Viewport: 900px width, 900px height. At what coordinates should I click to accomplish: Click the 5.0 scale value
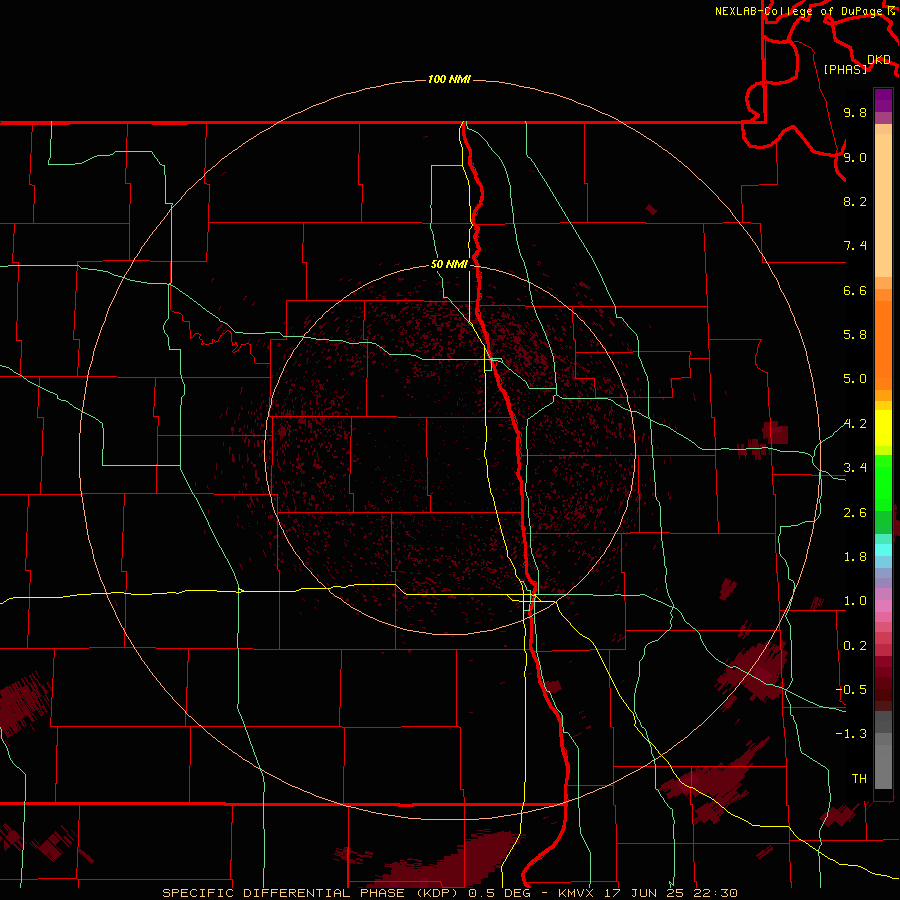click(855, 379)
